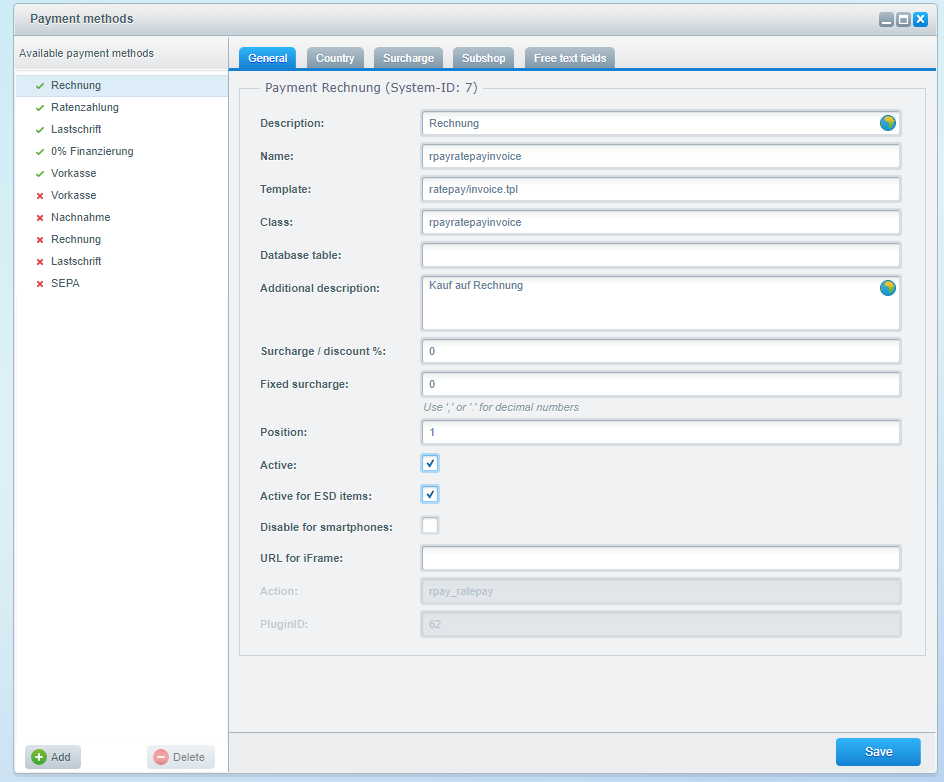Uncheck the Active checkbox
Screen dimensions: 944x782
(x=430, y=463)
